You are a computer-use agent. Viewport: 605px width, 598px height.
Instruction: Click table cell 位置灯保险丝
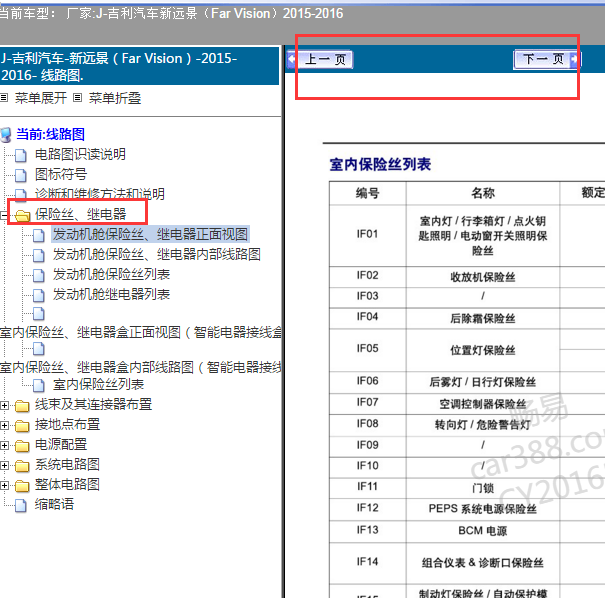[483, 350]
